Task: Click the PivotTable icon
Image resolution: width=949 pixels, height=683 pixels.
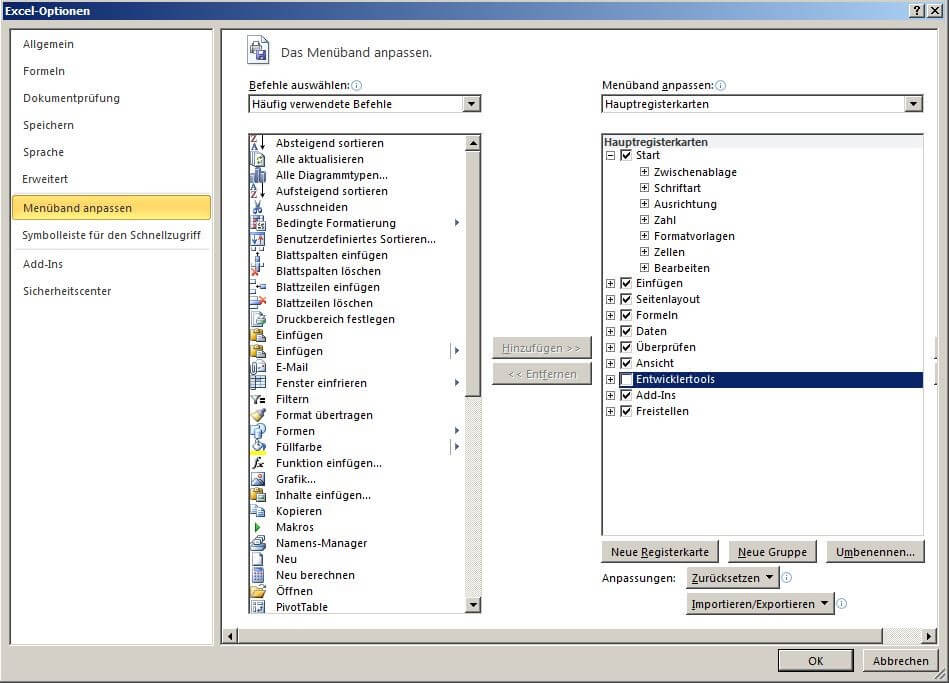Action: (258, 607)
